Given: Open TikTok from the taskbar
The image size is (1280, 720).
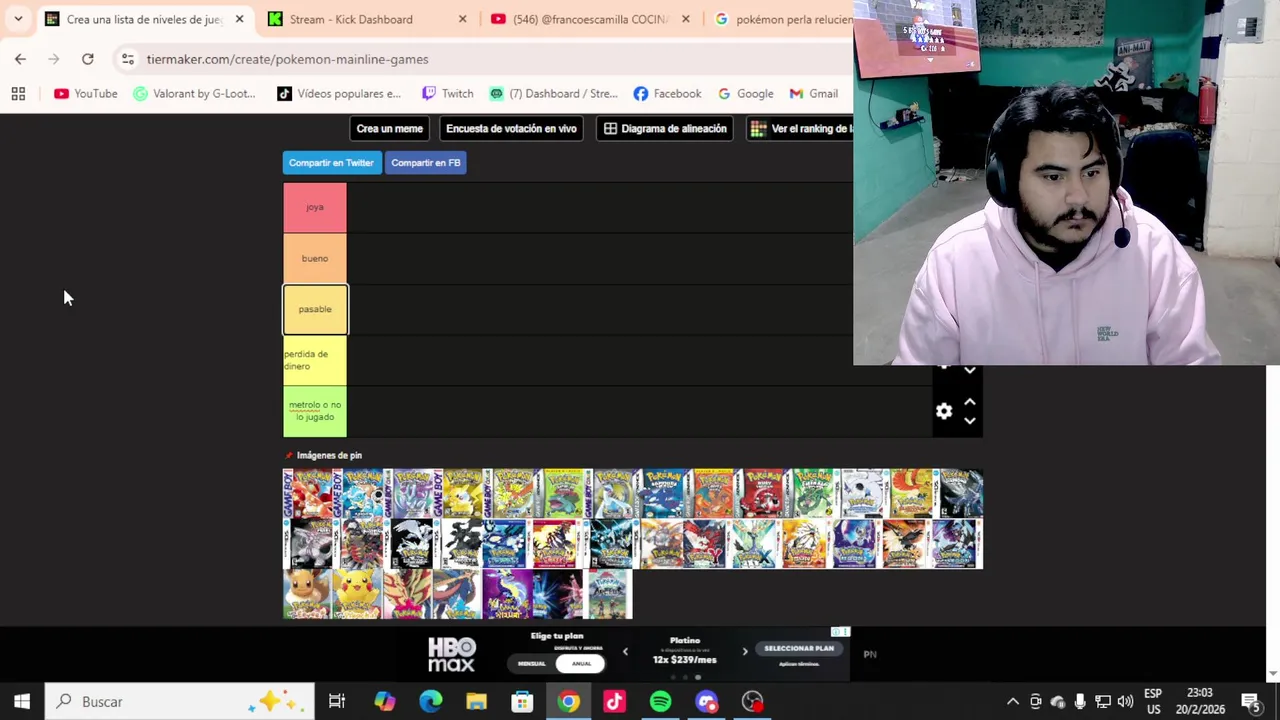Looking at the screenshot, I should [x=614, y=702].
